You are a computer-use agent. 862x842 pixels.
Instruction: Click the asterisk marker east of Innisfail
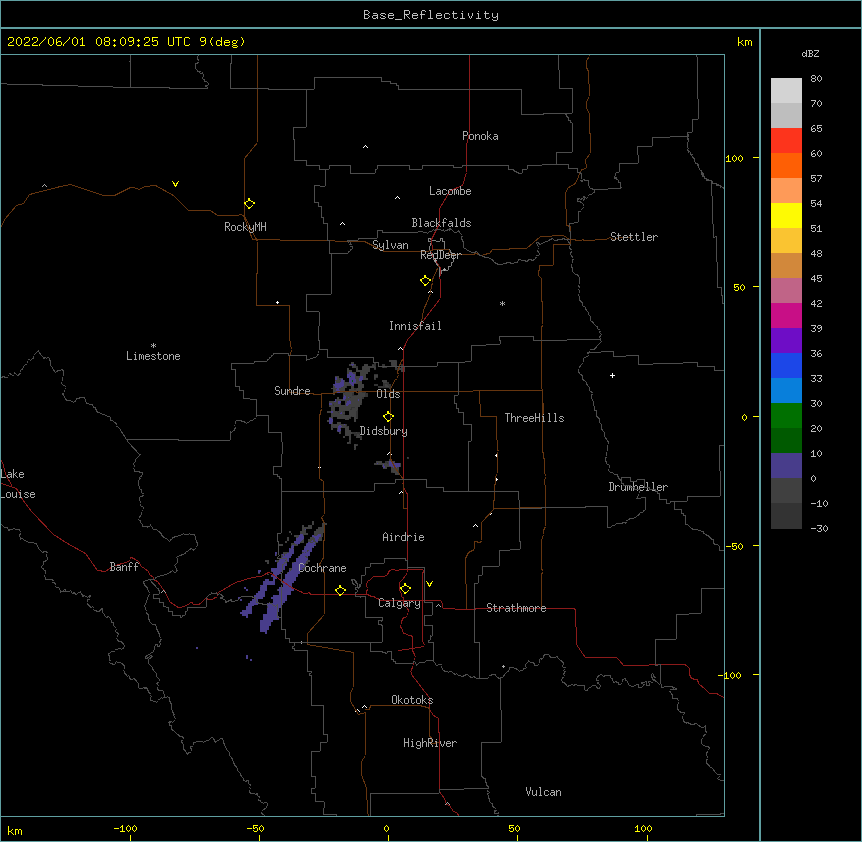(502, 303)
